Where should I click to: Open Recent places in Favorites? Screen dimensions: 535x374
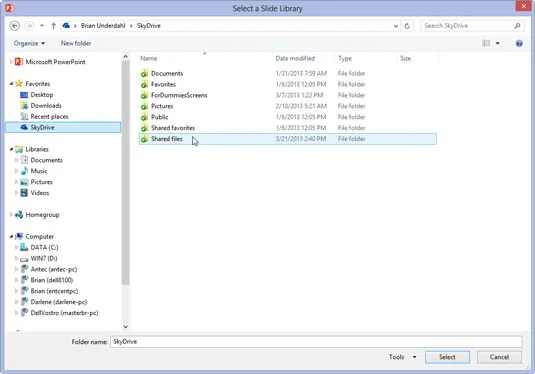pos(49,116)
